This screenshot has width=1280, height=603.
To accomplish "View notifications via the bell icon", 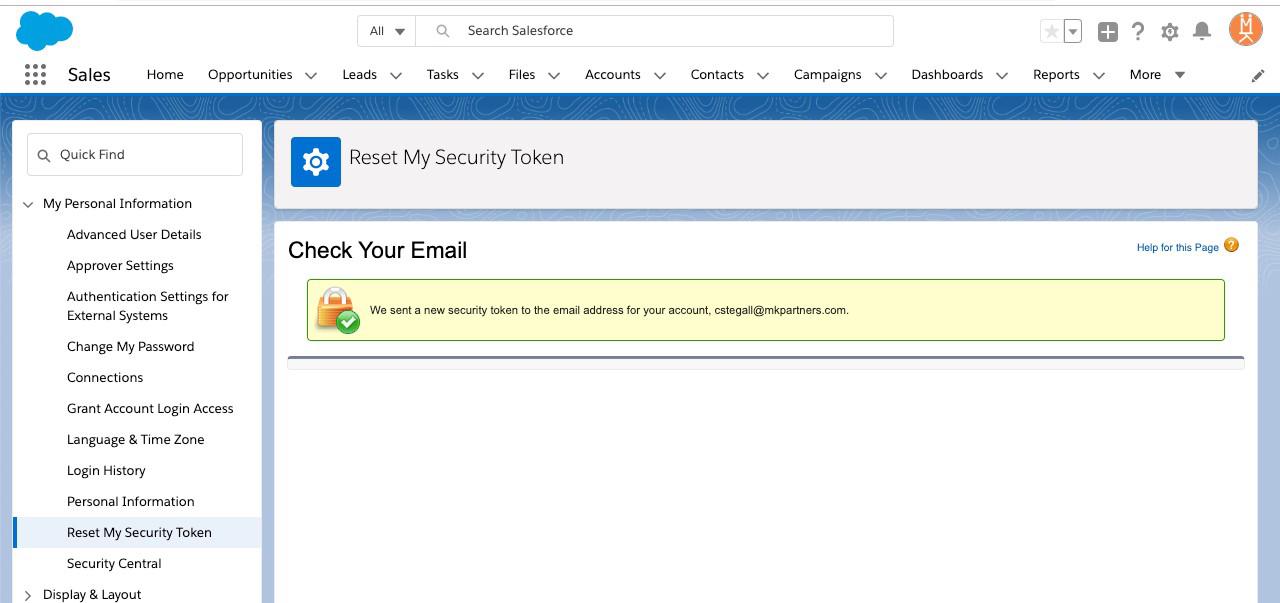I will coord(1202,31).
